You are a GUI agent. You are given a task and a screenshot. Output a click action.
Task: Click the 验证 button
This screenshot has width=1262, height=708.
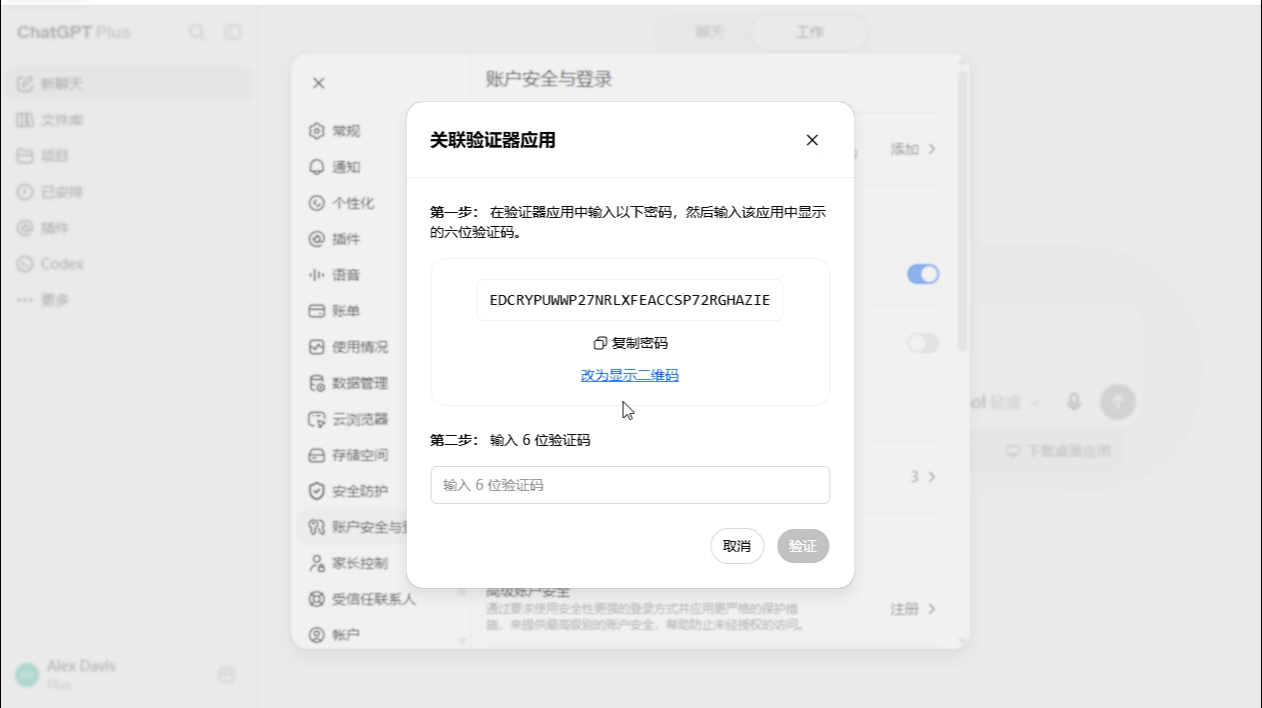[x=803, y=546]
